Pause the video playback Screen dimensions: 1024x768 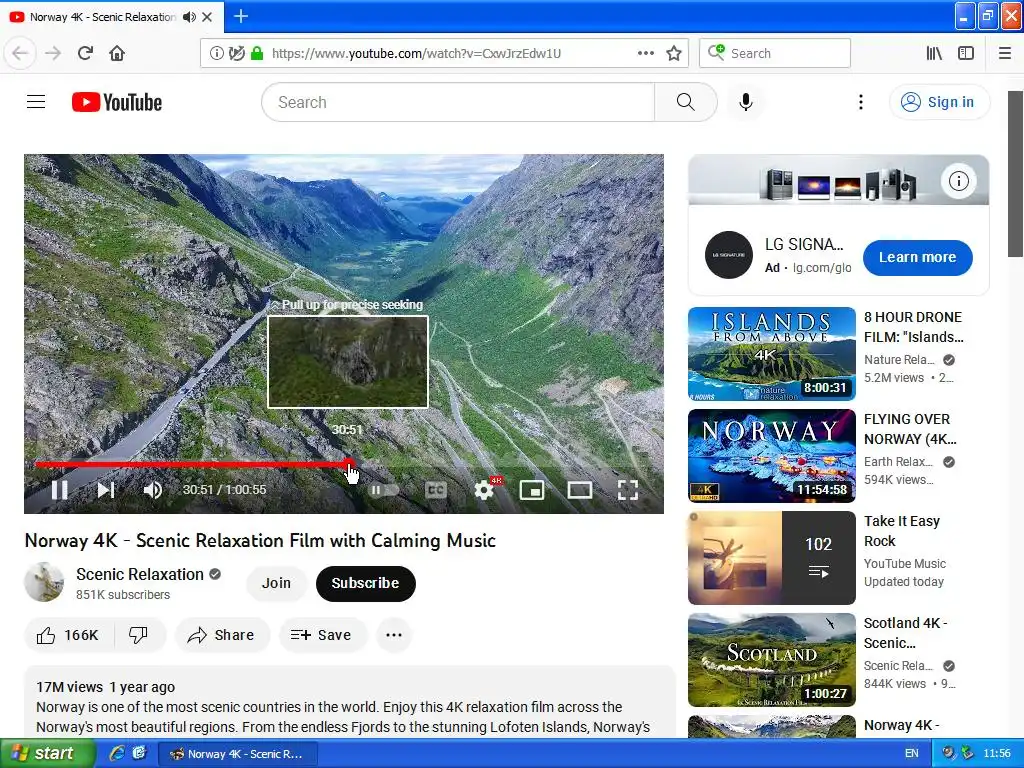pyautogui.click(x=59, y=490)
